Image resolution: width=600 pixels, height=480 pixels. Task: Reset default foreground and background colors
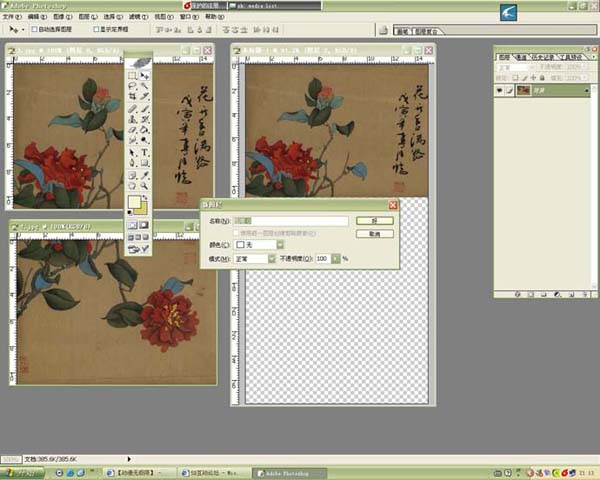130,212
